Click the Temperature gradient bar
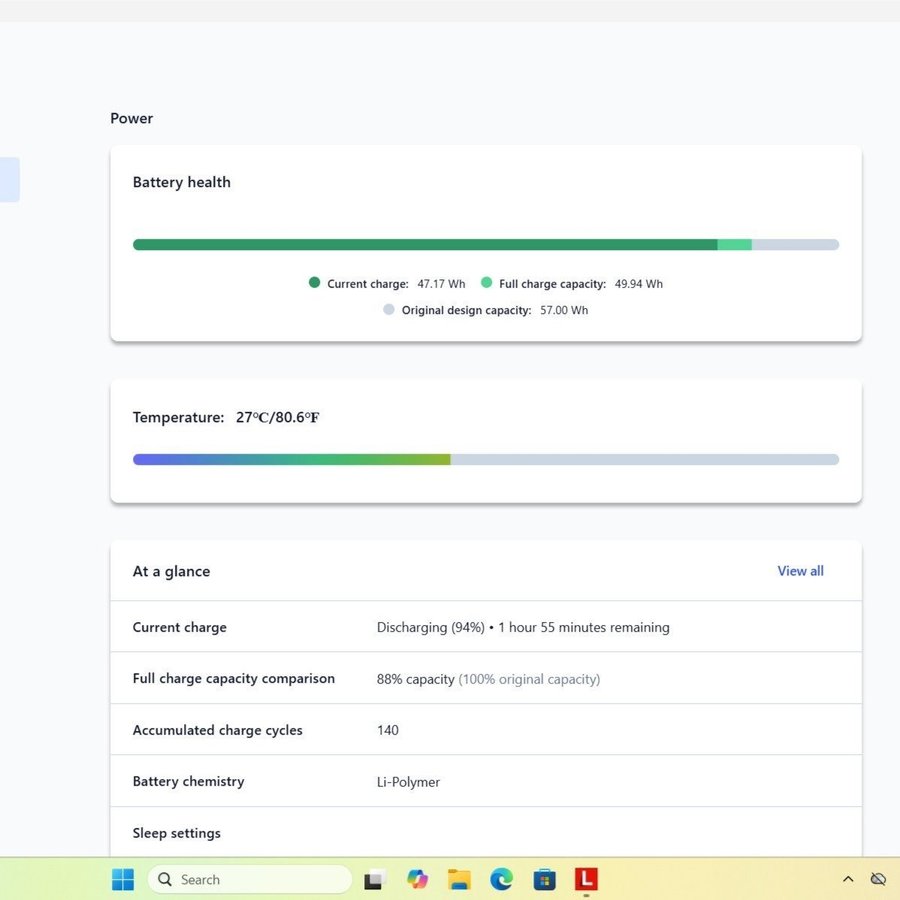900x900 pixels. 485,460
